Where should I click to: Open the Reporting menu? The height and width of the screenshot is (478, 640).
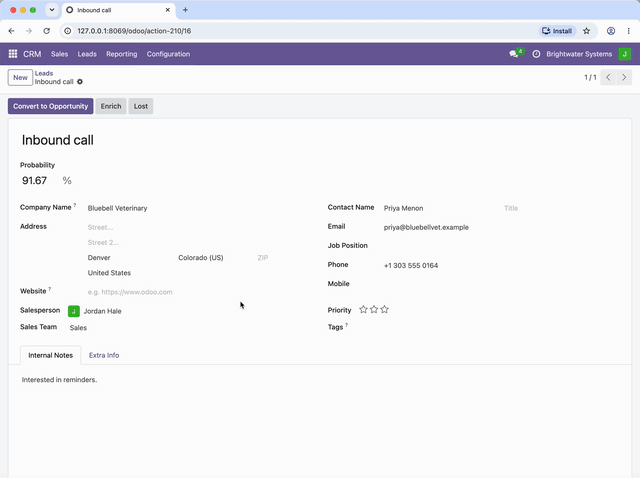122,54
